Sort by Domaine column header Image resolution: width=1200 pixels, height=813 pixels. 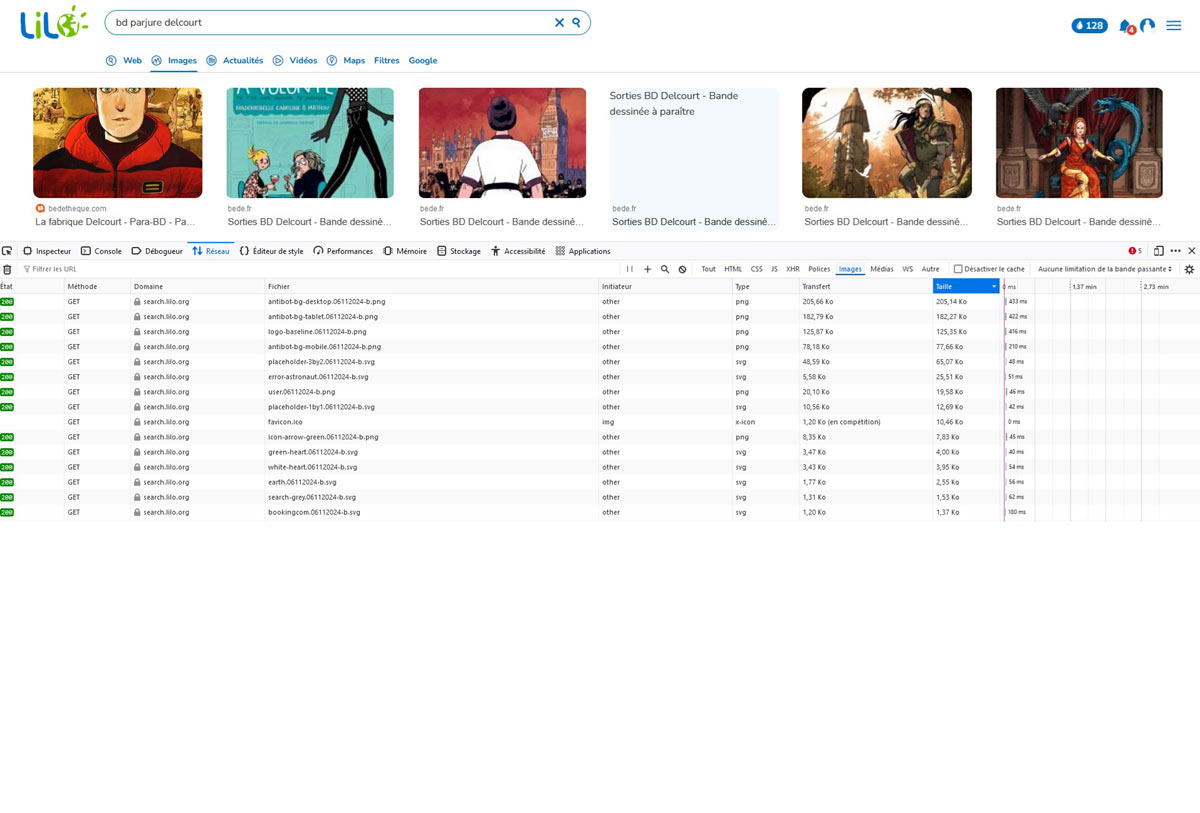(197, 287)
